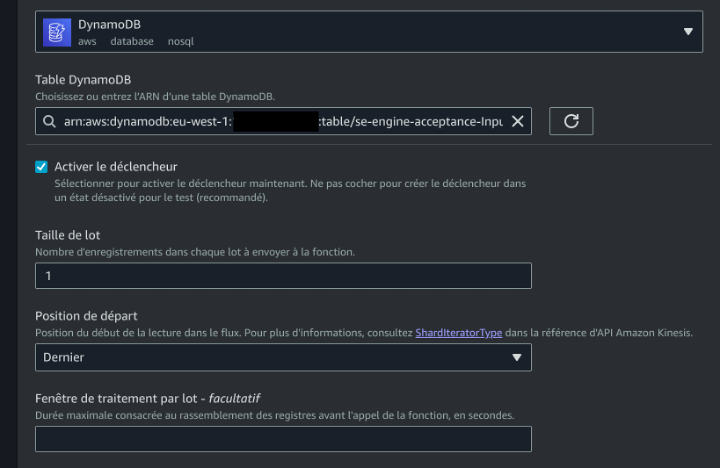Screen dimensions: 720x468
Task: Click the 'database' tag under DynamoDB
Action: 132,41
